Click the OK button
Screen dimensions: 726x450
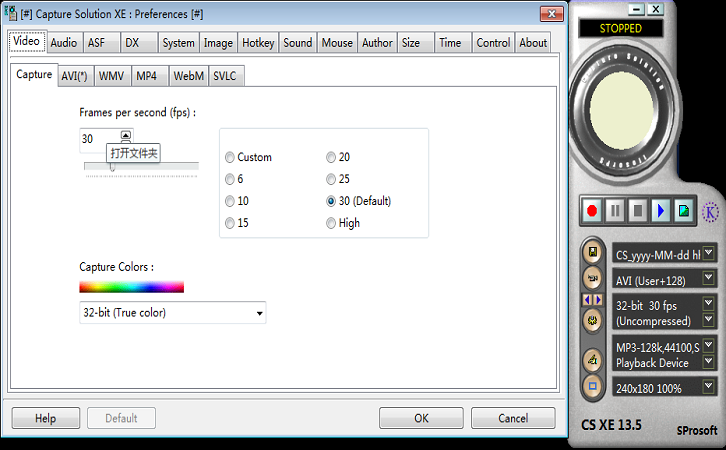click(x=421, y=418)
